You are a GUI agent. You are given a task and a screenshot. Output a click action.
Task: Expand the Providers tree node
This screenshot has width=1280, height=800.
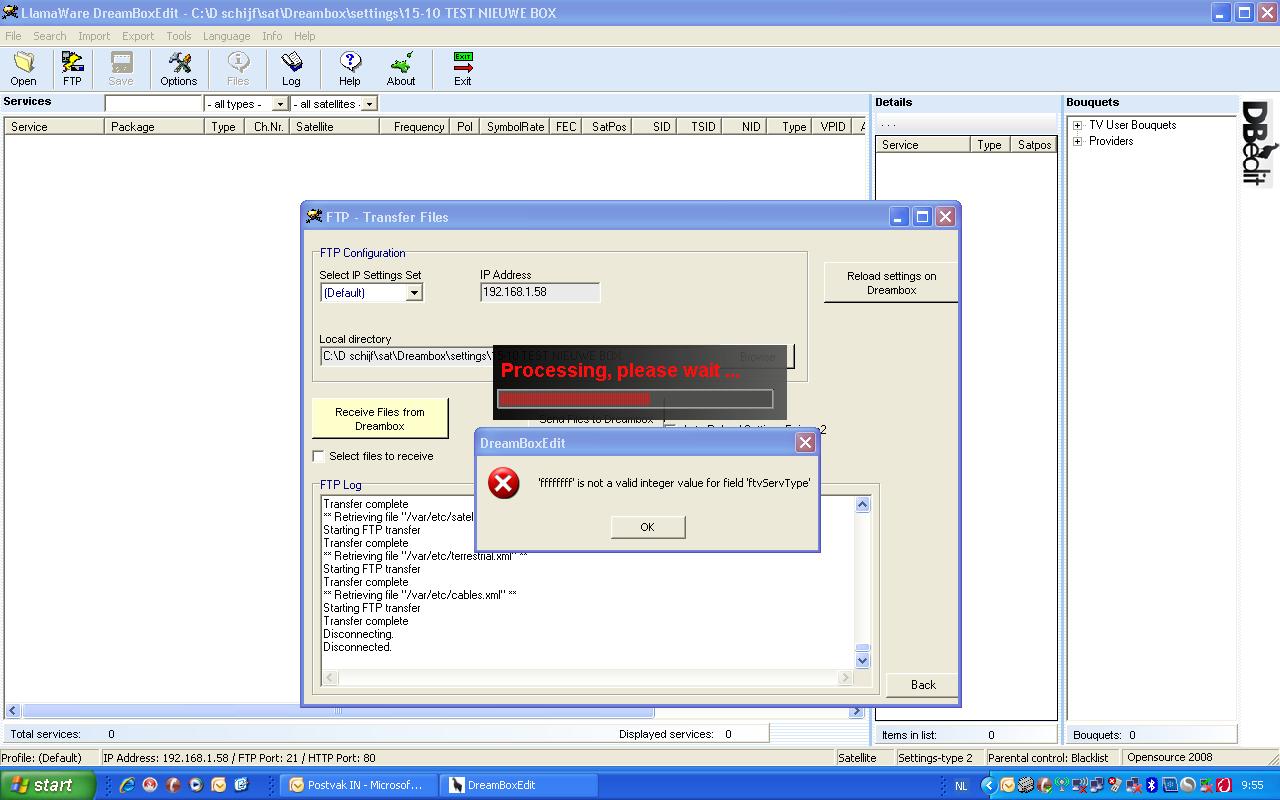(x=1078, y=141)
